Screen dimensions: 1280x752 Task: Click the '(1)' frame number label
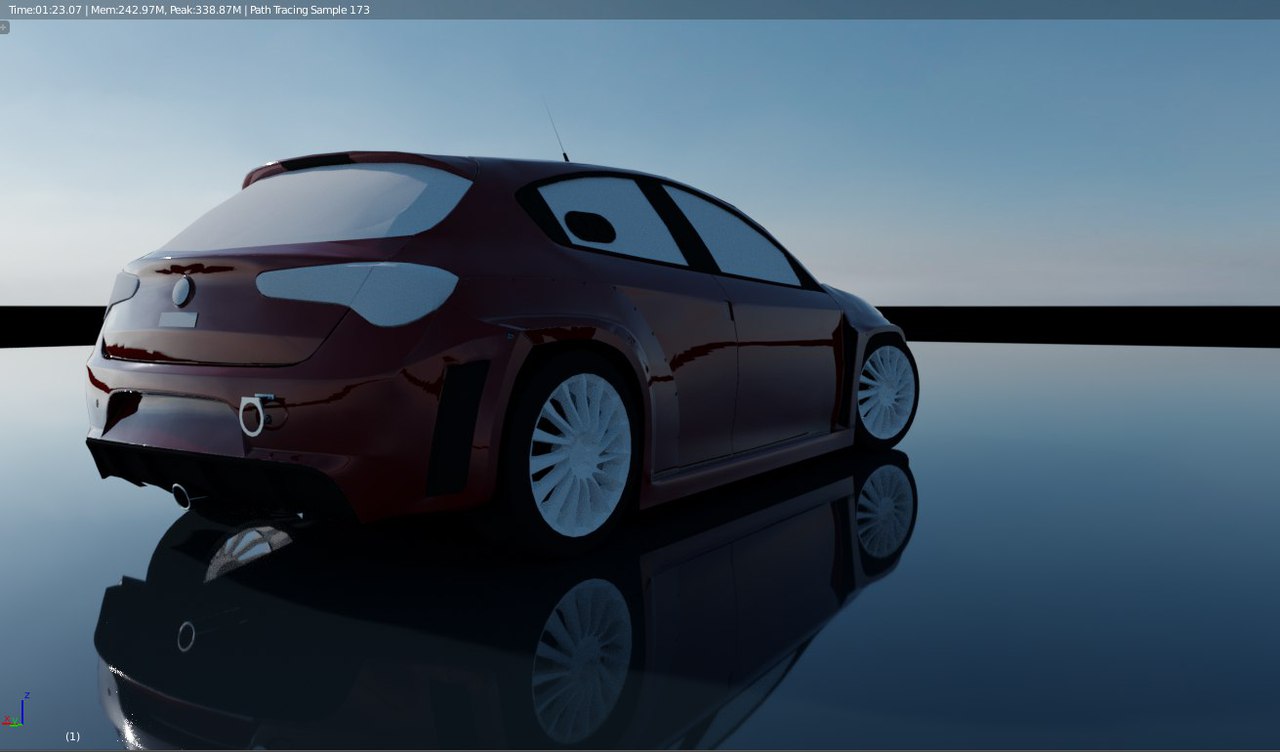pyautogui.click(x=73, y=736)
